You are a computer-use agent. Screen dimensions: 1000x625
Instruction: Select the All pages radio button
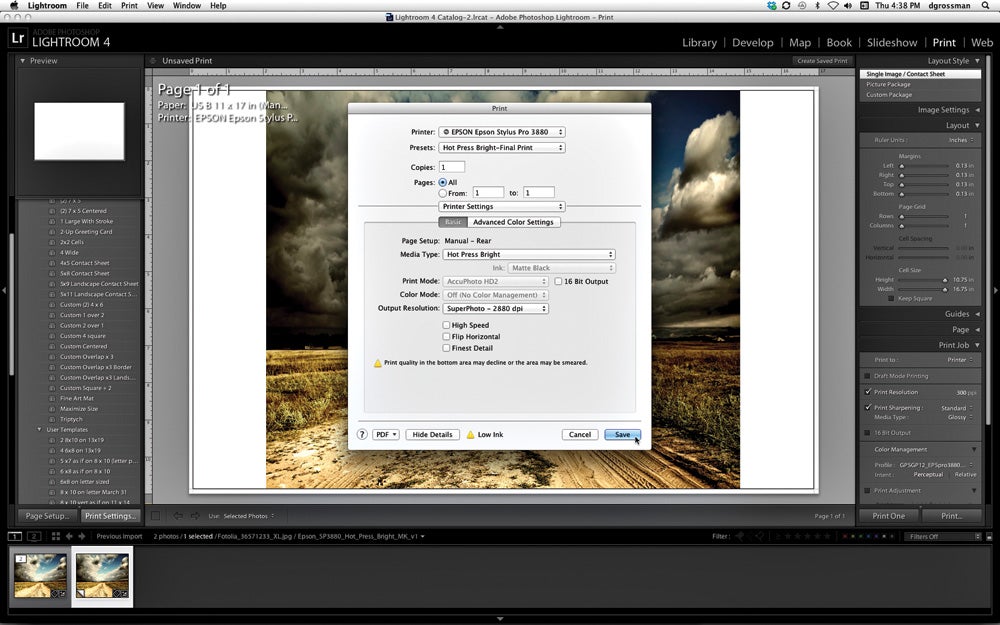pos(443,182)
